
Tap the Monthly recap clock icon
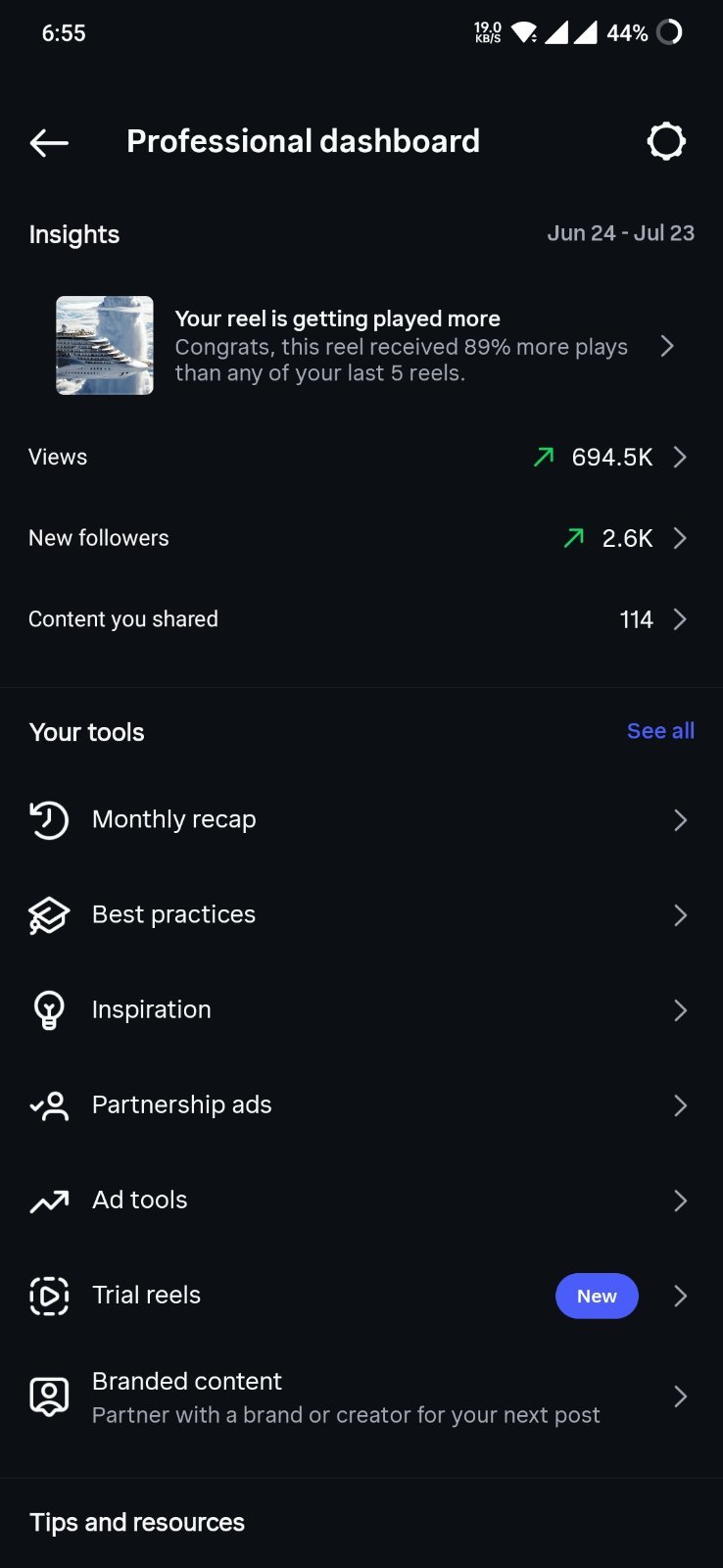coord(49,820)
